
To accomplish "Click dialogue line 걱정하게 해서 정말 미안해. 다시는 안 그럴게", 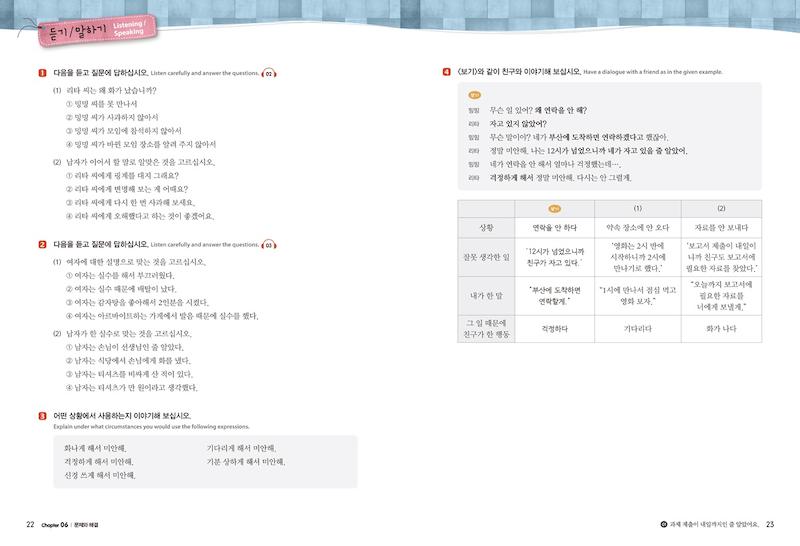I will [561, 178].
